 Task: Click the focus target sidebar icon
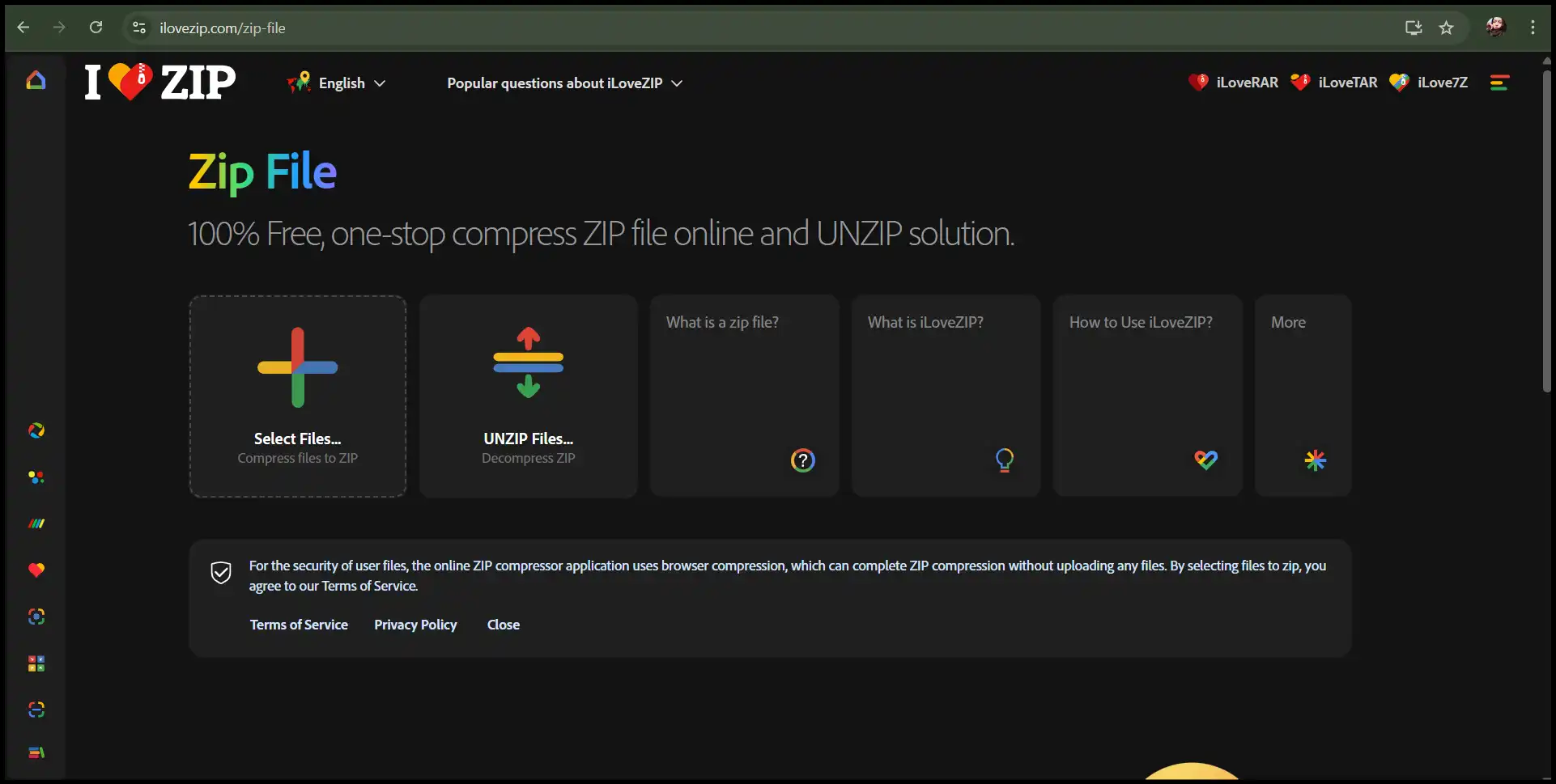click(x=36, y=617)
